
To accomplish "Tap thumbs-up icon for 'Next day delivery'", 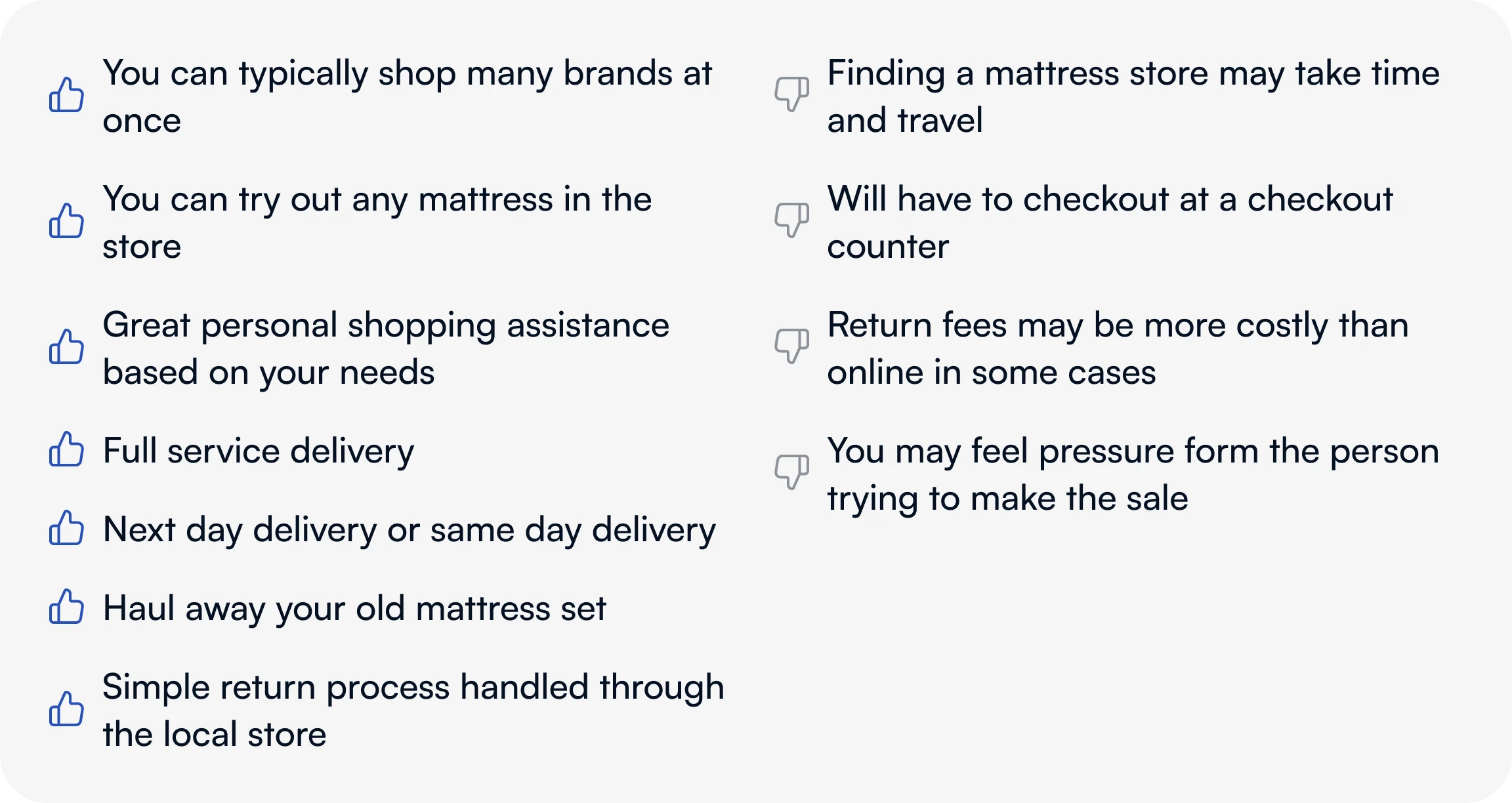I will coord(66,529).
